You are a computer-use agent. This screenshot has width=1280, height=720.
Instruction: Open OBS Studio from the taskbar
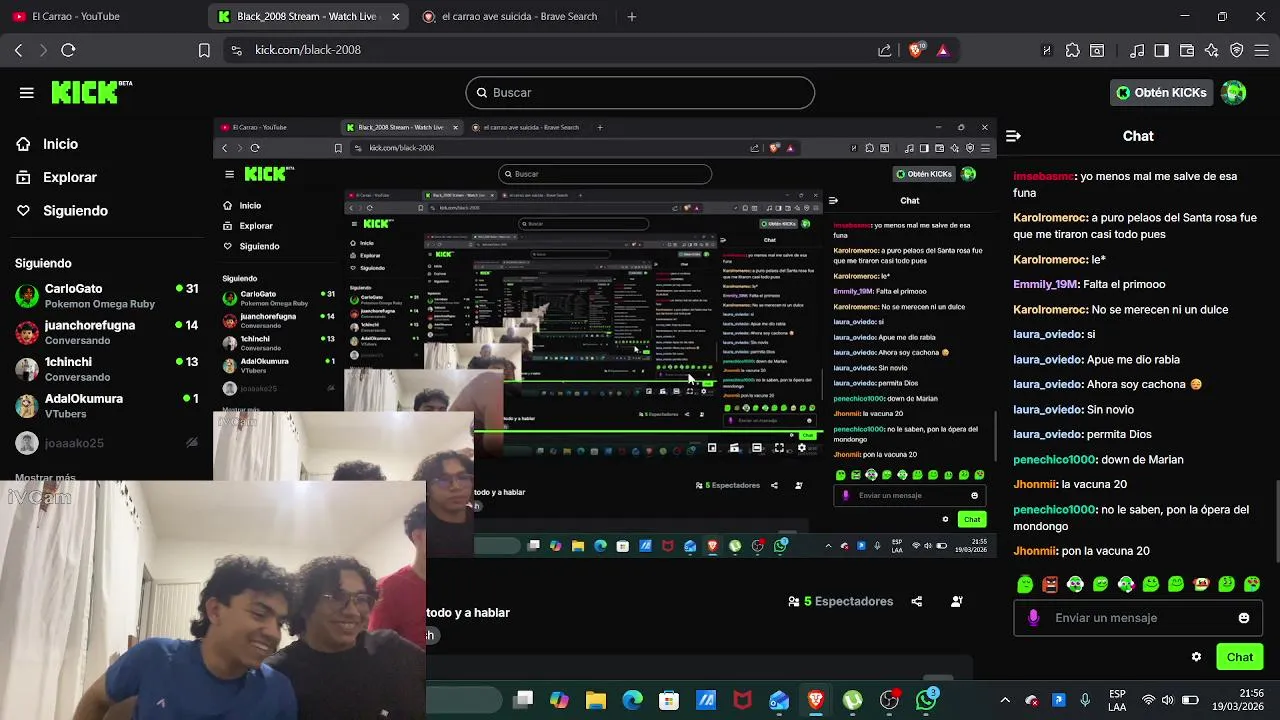click(889, 701)
